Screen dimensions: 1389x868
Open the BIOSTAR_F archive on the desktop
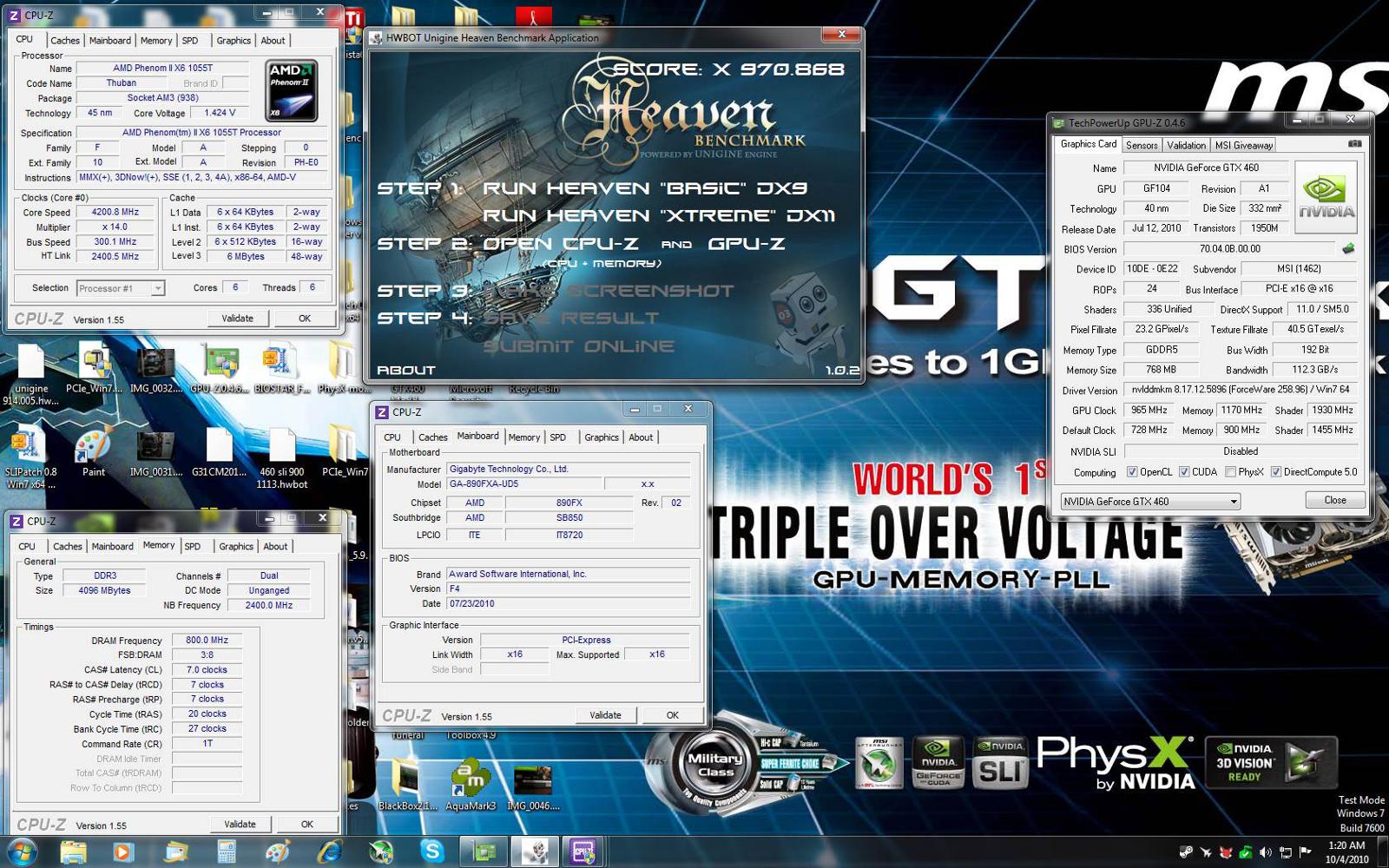click(x=281, y=367)
